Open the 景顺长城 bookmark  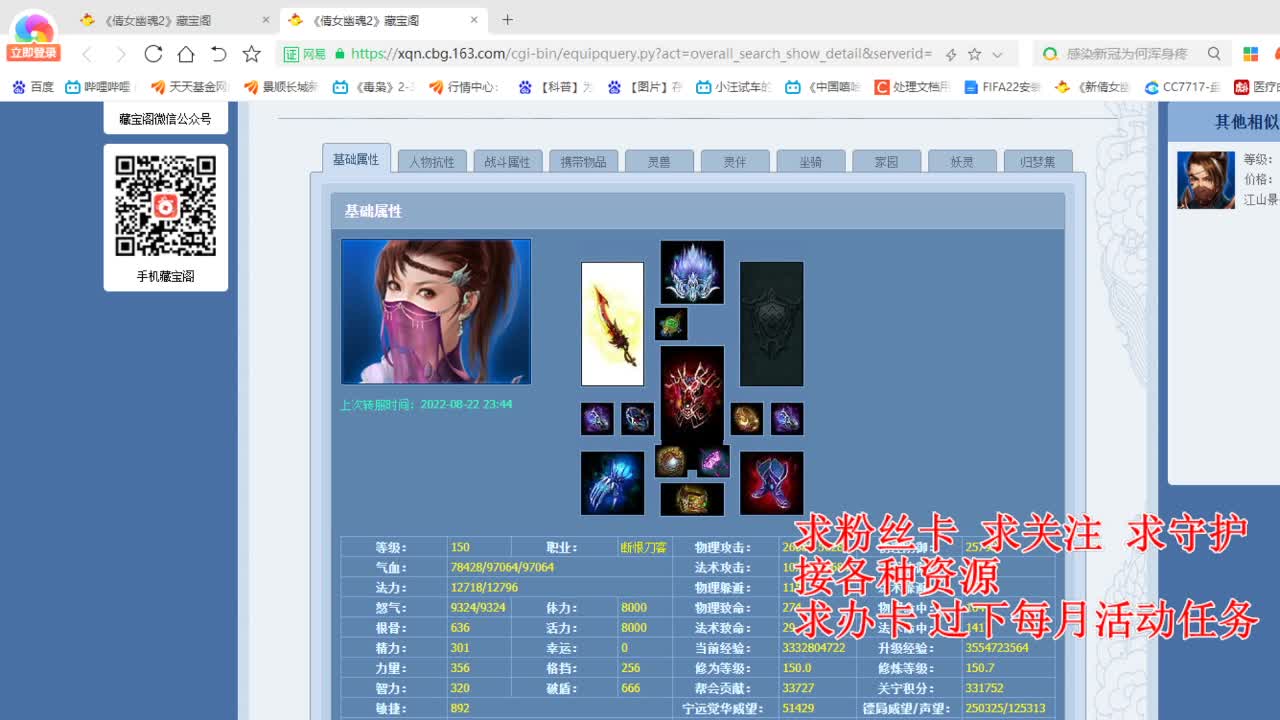pyautogui.click(x=281, y=87)
